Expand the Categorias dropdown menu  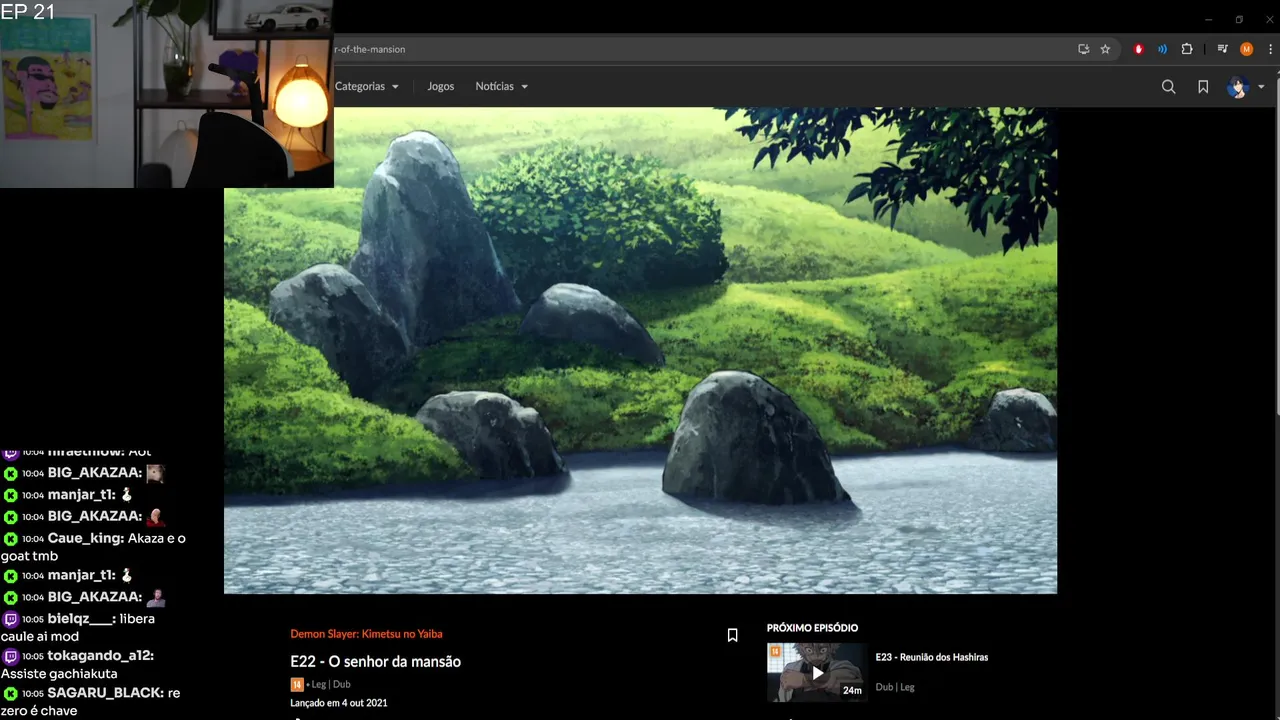click(367, 87)
